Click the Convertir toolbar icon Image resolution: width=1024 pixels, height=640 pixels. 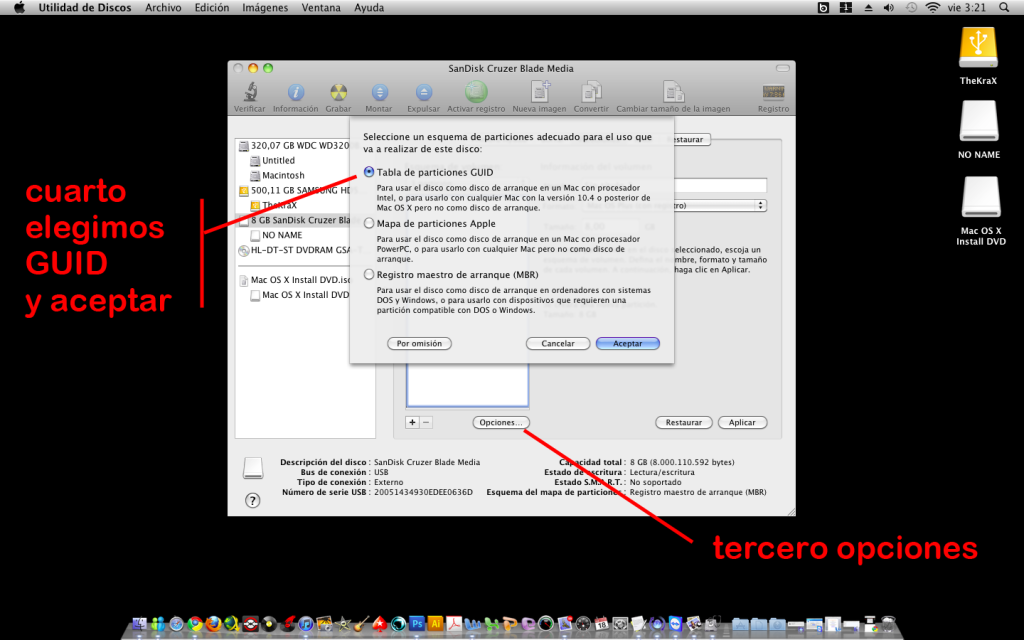point(591,92)
